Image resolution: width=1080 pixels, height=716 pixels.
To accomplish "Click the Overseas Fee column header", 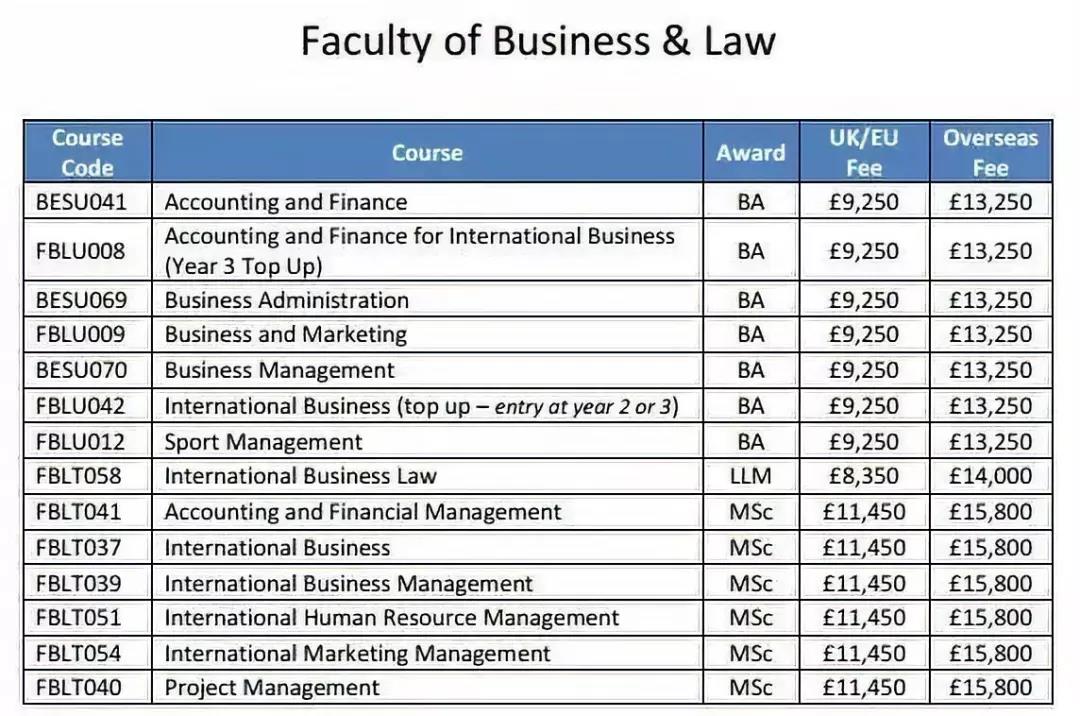I will tap(990, 153).
